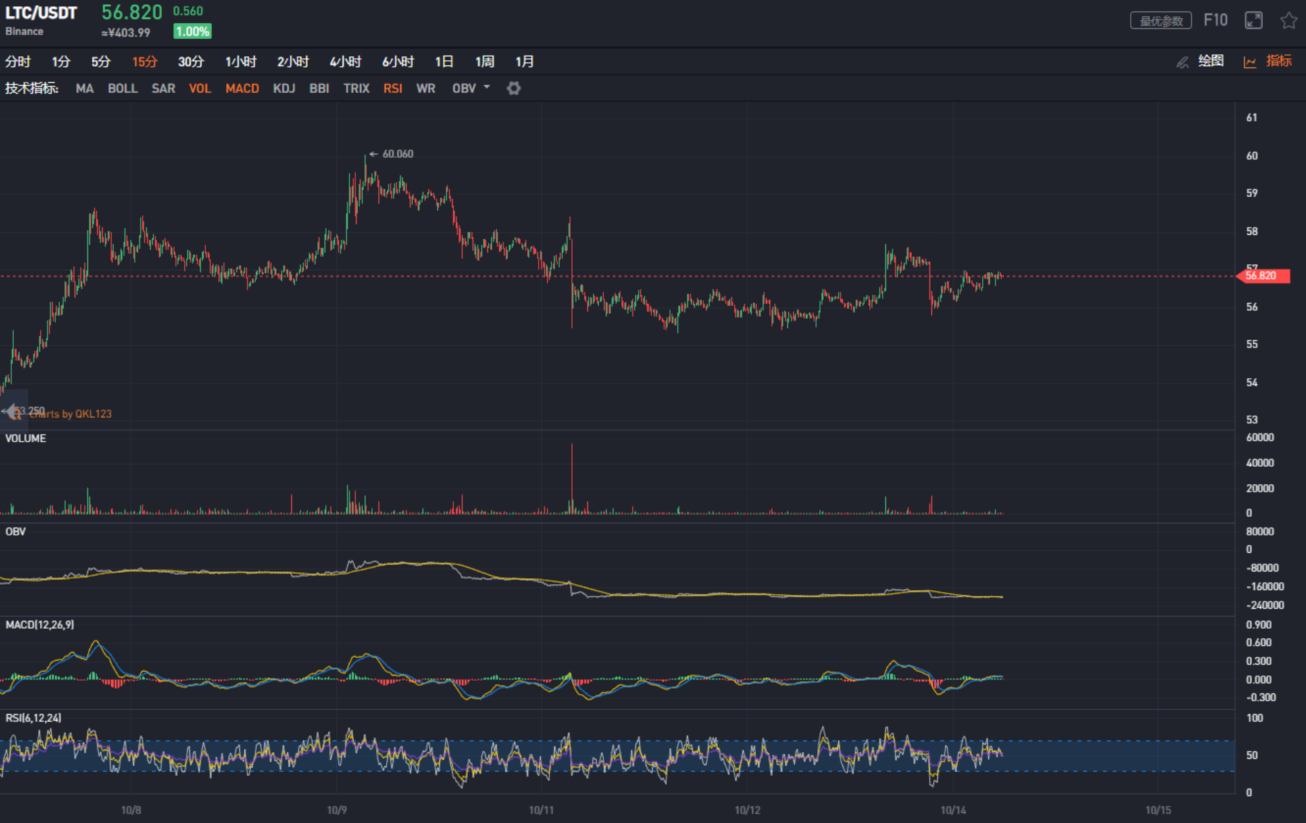Toggle the SAR indicator

point(163,88)
